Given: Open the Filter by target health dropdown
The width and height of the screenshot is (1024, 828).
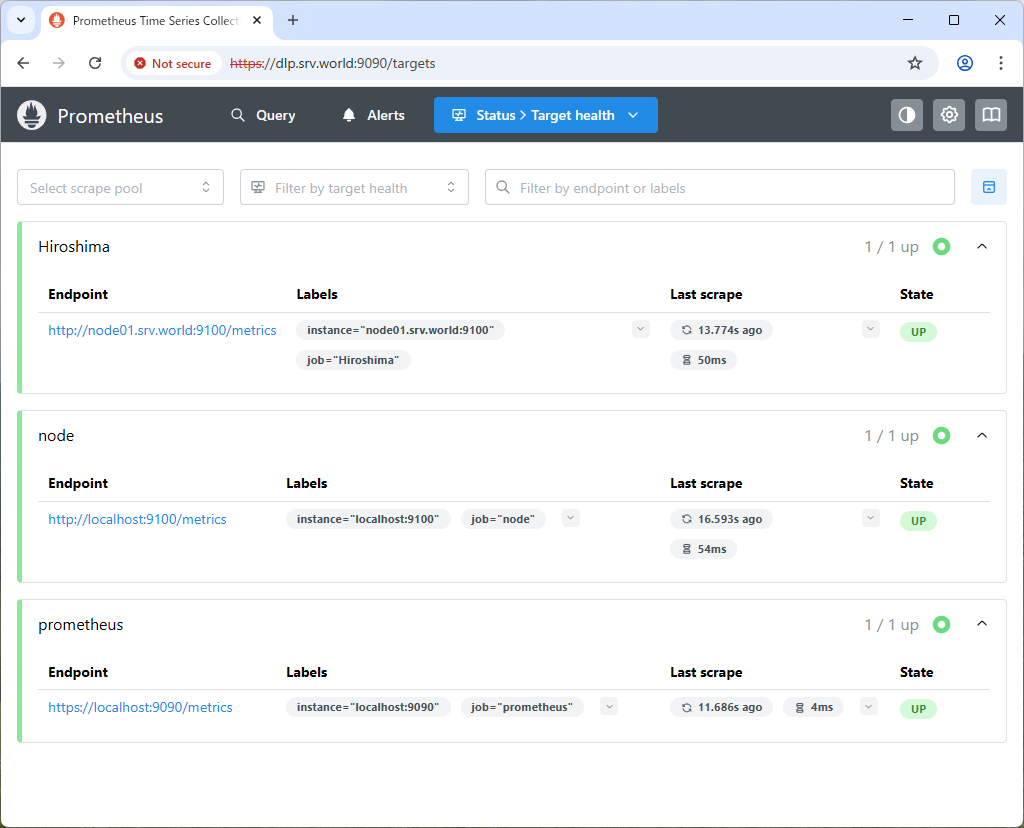Looking at the screenshot, I should (354, 187).
